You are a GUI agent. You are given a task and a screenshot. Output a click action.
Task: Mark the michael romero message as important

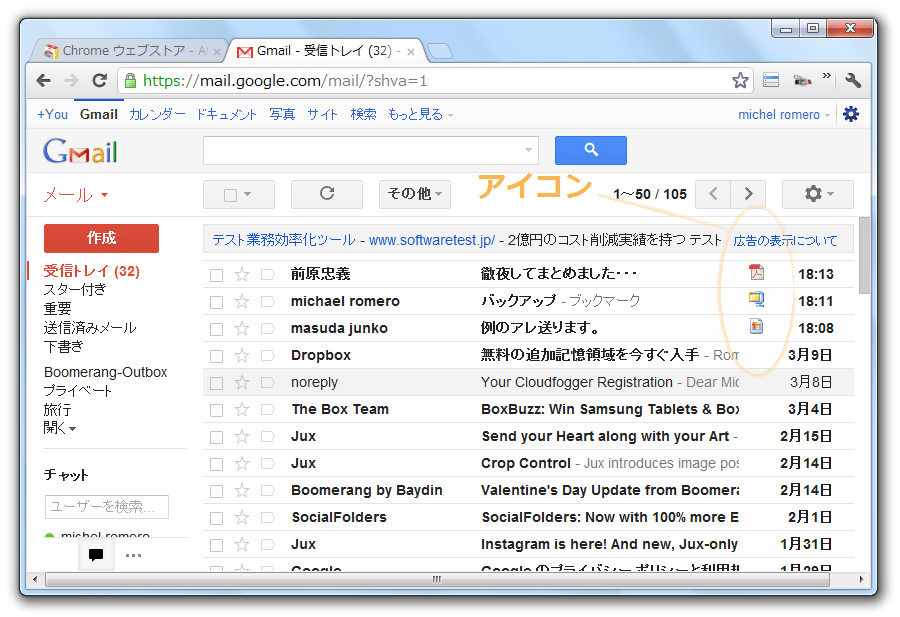coord(267,301)
